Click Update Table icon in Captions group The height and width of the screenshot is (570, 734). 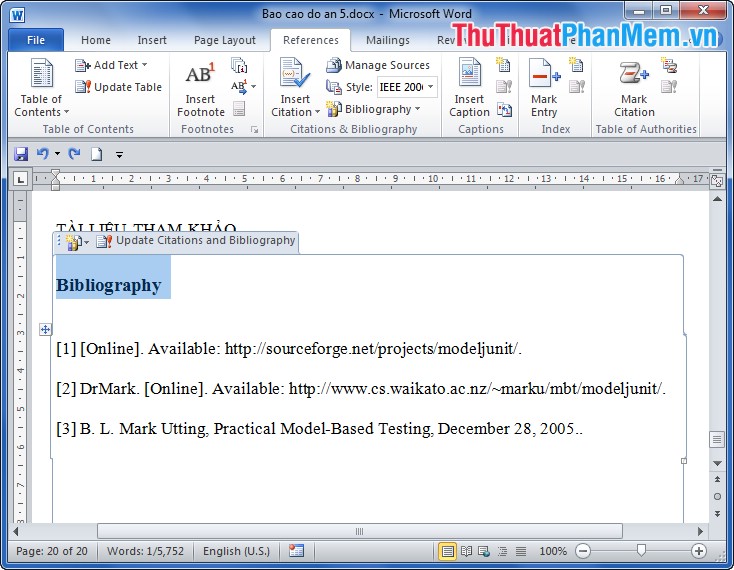504,87
